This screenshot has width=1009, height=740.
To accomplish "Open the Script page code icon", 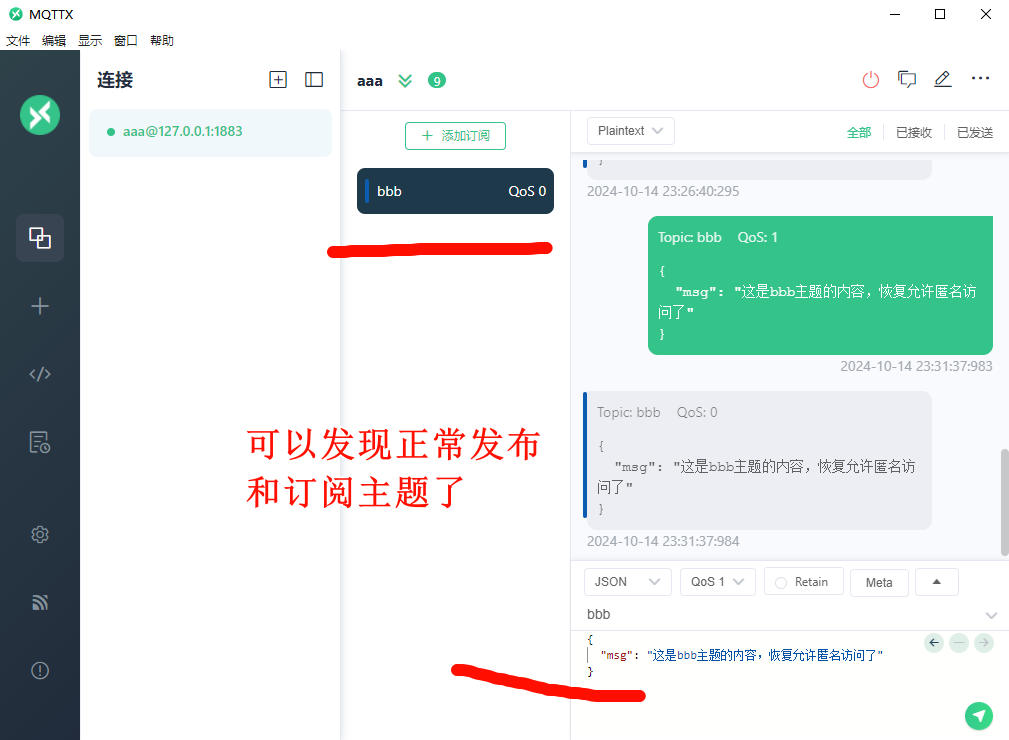I will (40, 374).
